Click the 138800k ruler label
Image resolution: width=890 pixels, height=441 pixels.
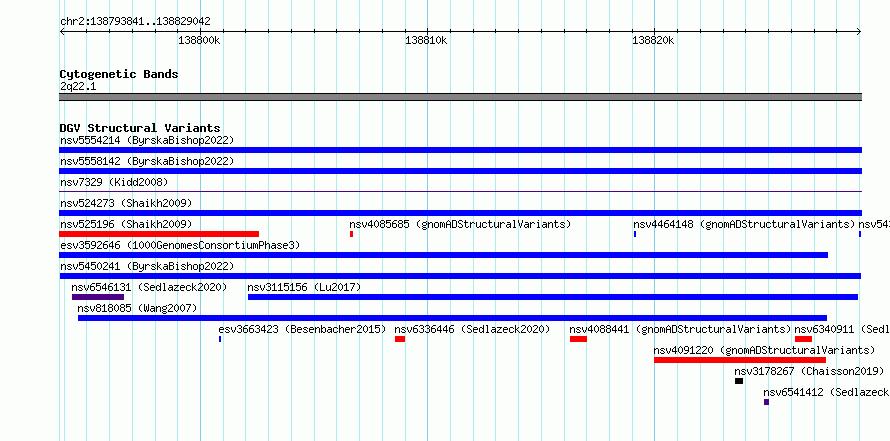coord(199,40)
